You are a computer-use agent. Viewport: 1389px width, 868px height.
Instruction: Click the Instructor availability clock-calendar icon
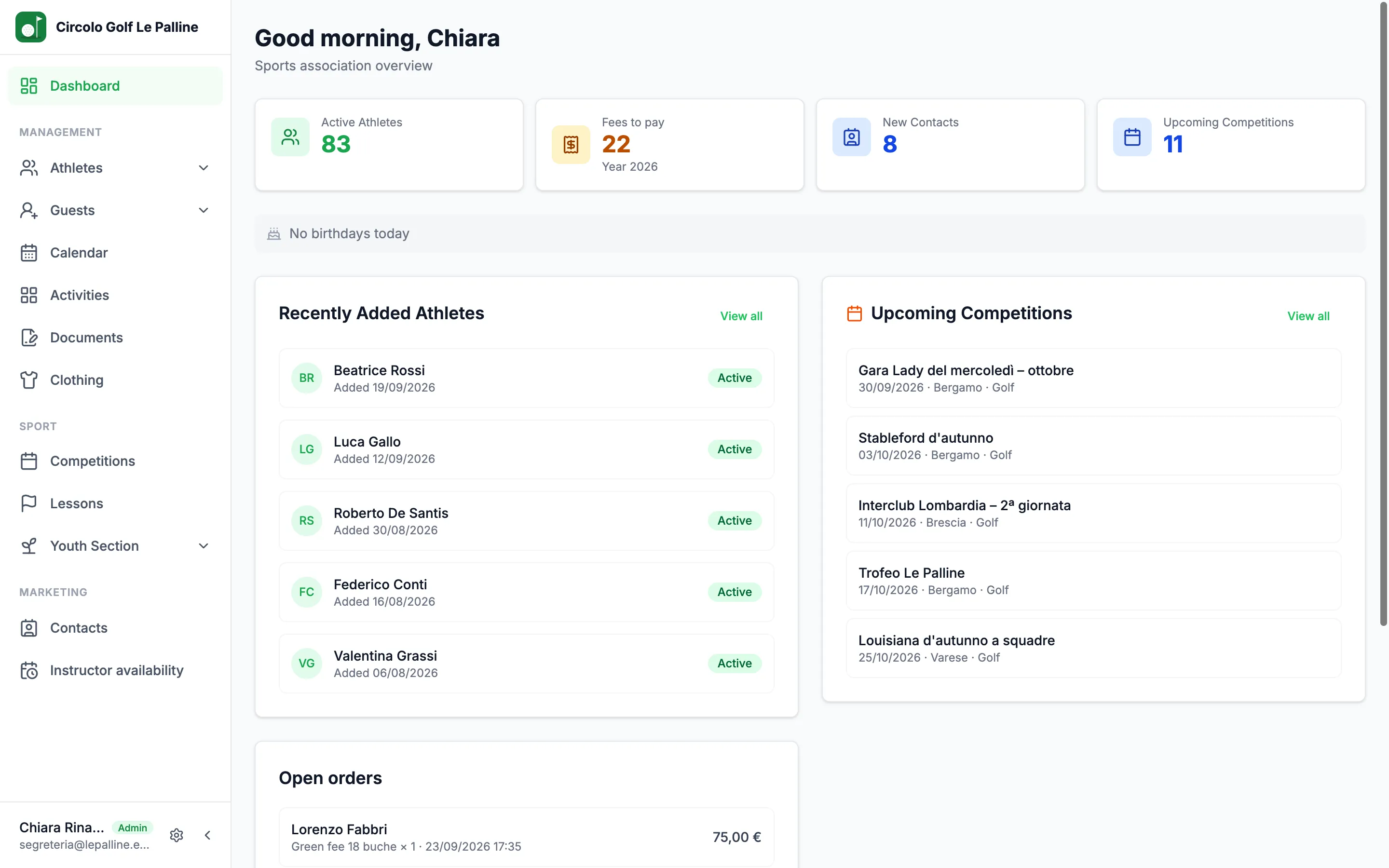[x=29, y=670]
